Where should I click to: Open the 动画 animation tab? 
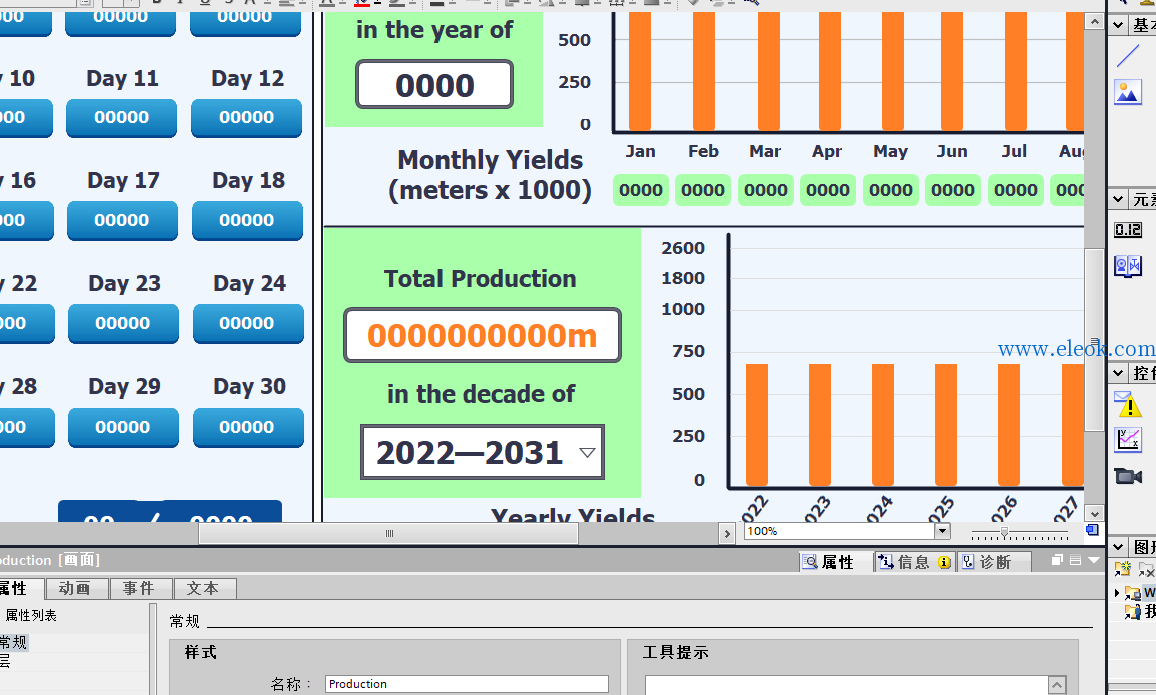tap(76, 588)
